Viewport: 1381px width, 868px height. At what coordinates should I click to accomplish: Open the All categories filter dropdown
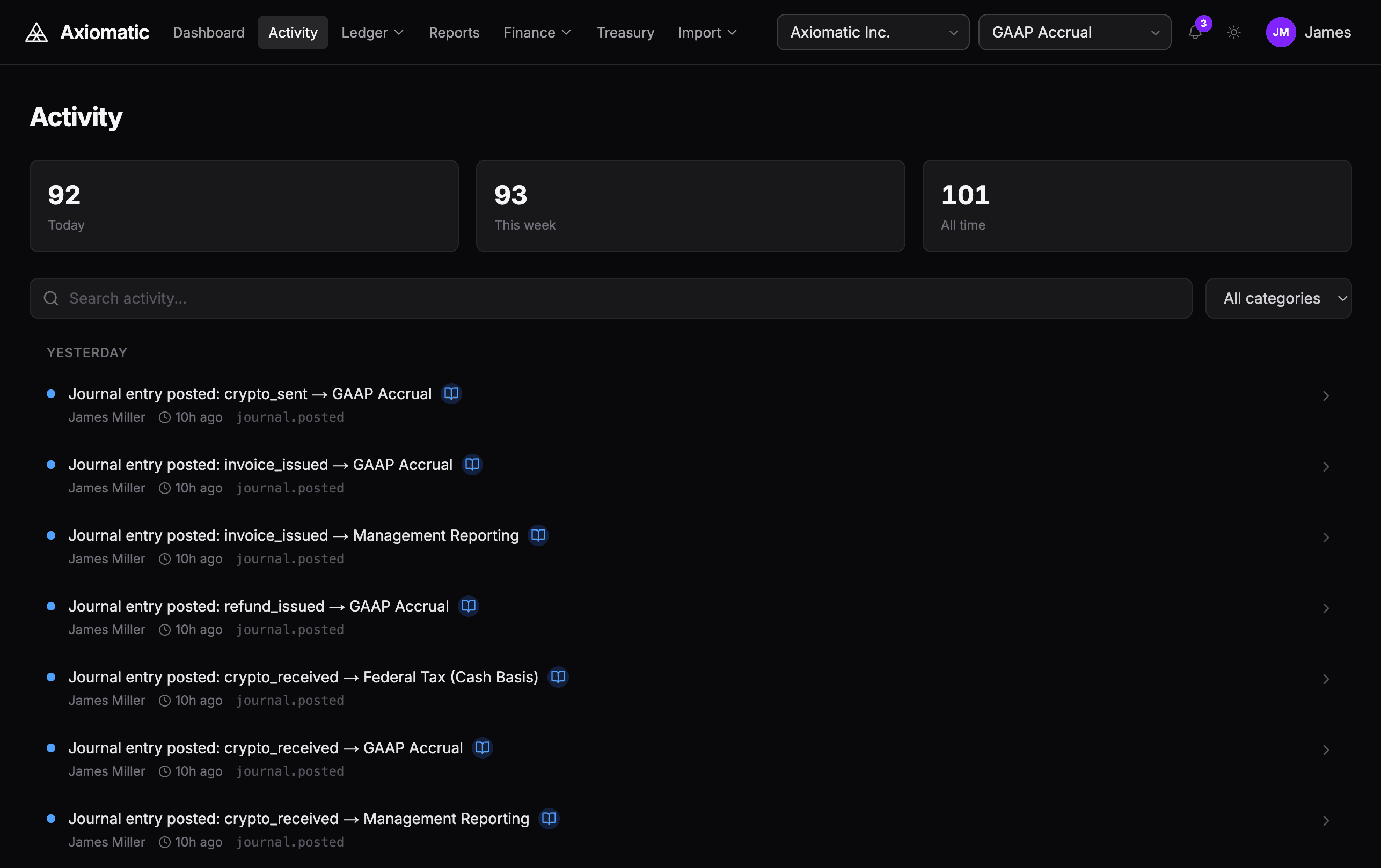point(1278,298)
